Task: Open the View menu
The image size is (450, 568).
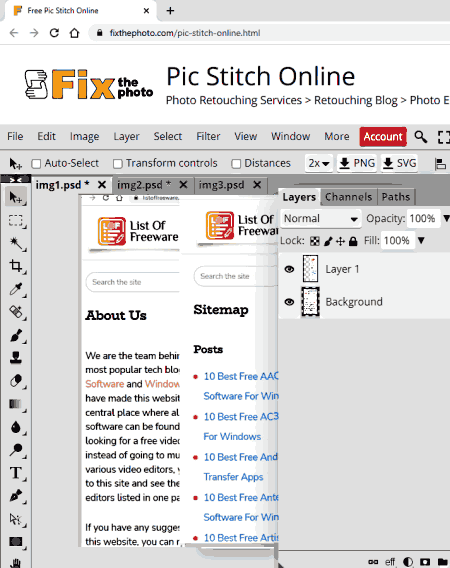Action: pyautogui.click(x=246, y=137)
